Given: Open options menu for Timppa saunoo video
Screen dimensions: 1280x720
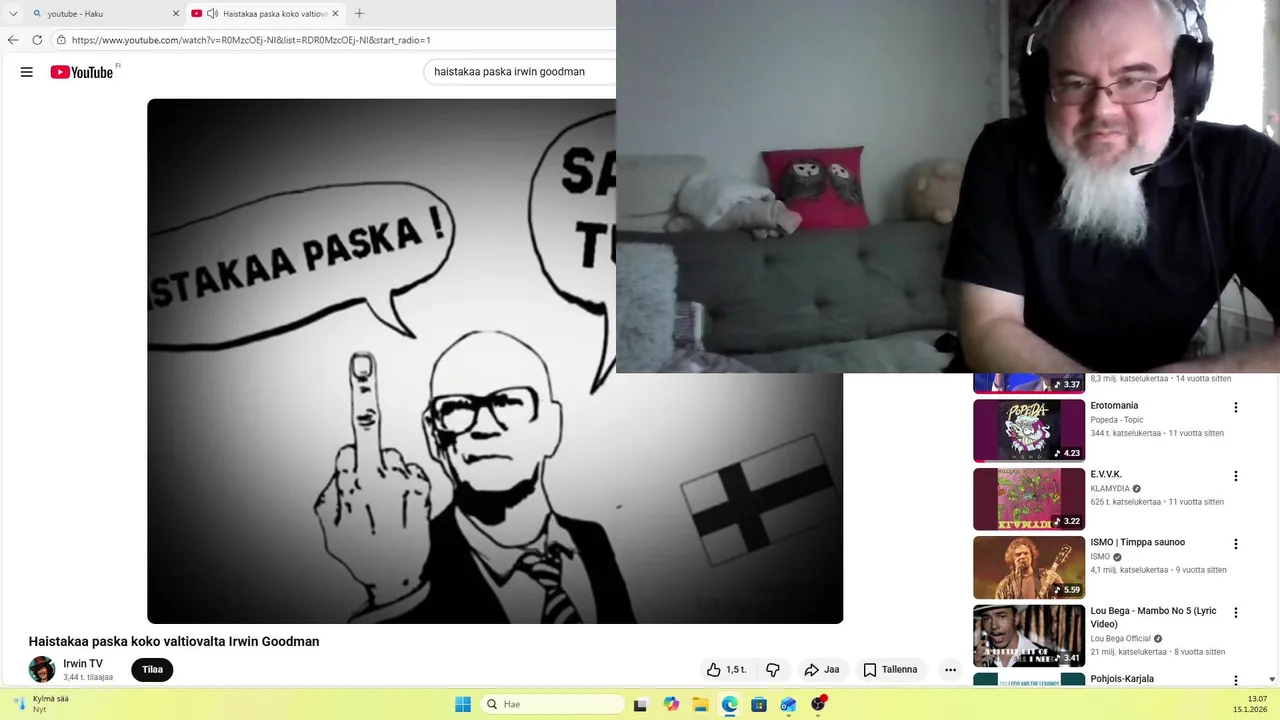Looking at the screenshot, I should (1236, 544).
